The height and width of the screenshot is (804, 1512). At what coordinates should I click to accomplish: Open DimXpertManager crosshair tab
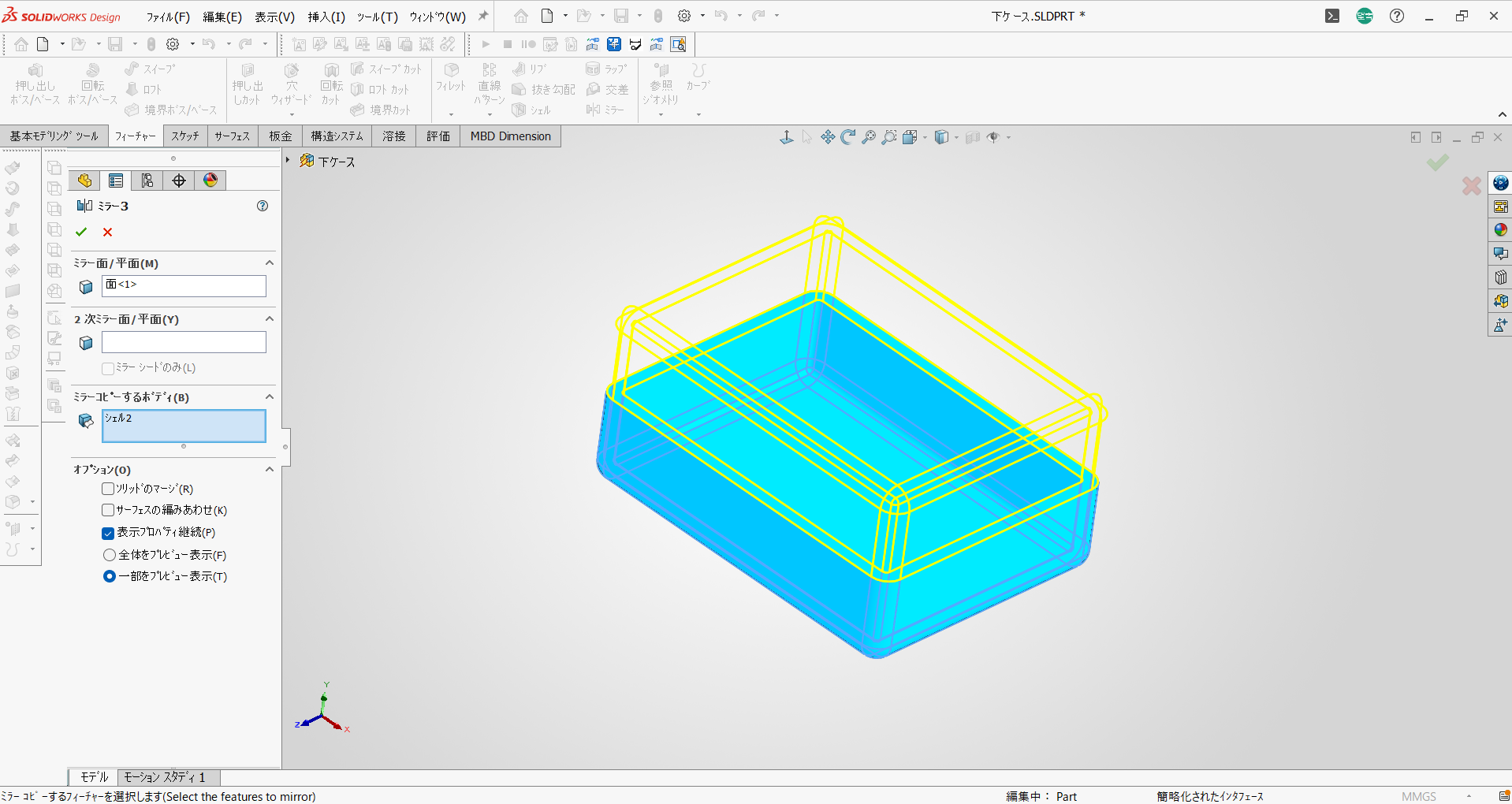[x=179, y=181]
